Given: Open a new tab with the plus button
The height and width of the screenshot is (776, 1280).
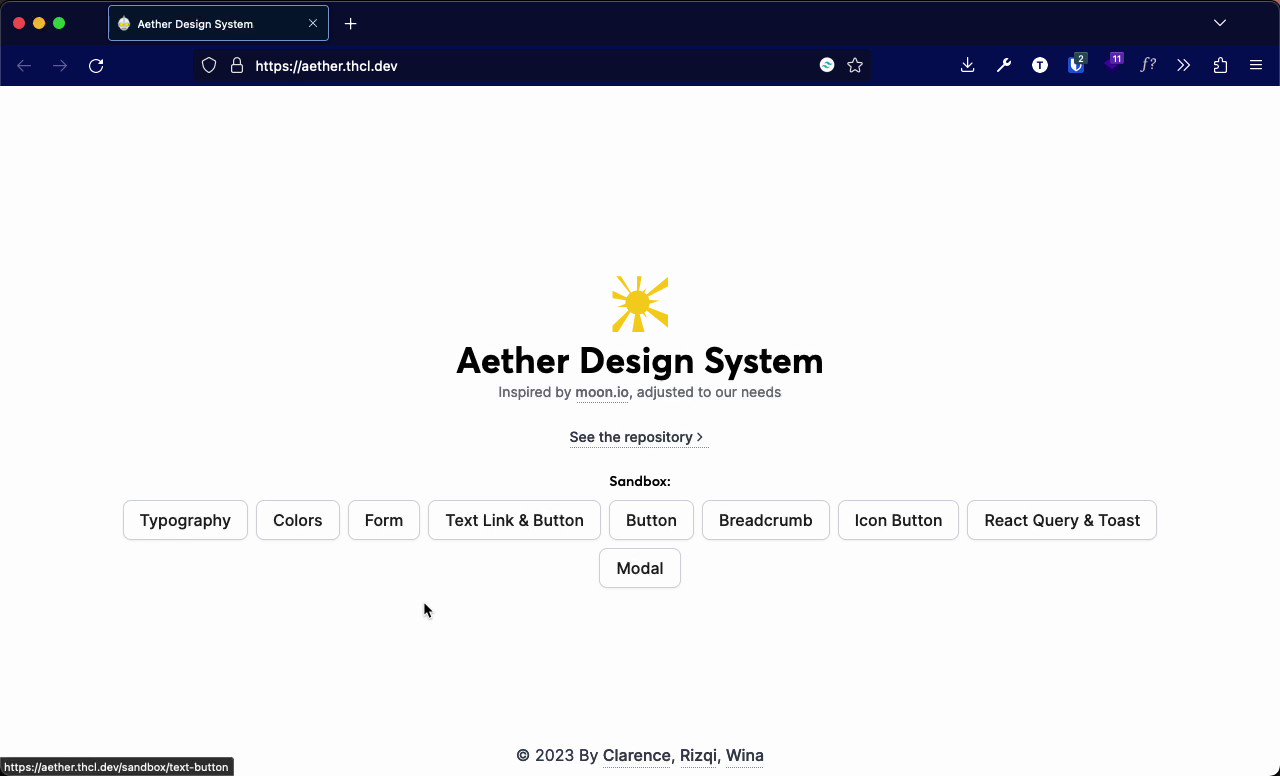Looking at the screenshot, I should coord(350,23).
